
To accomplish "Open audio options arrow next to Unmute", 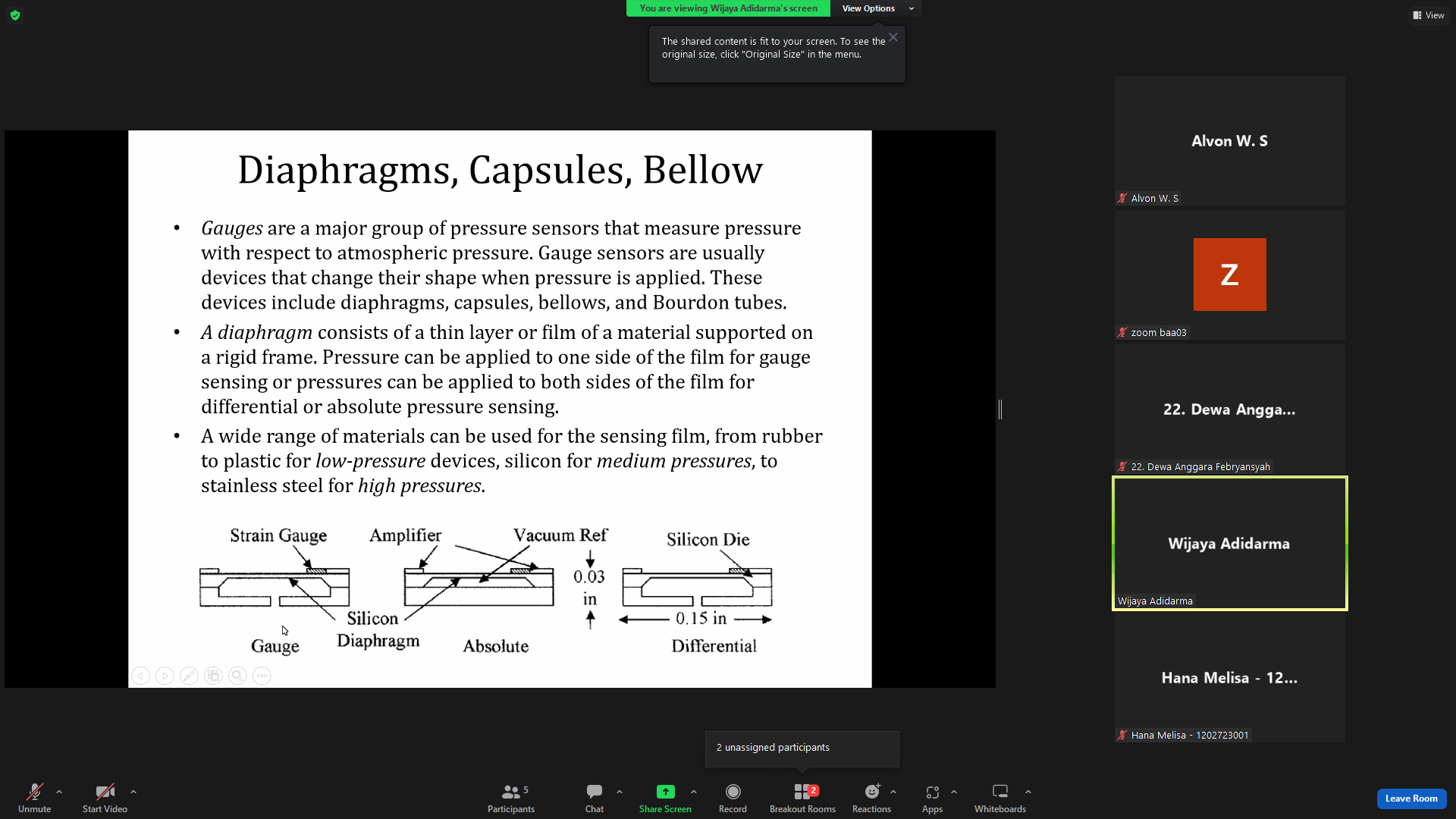I will (x=59, y=792).
